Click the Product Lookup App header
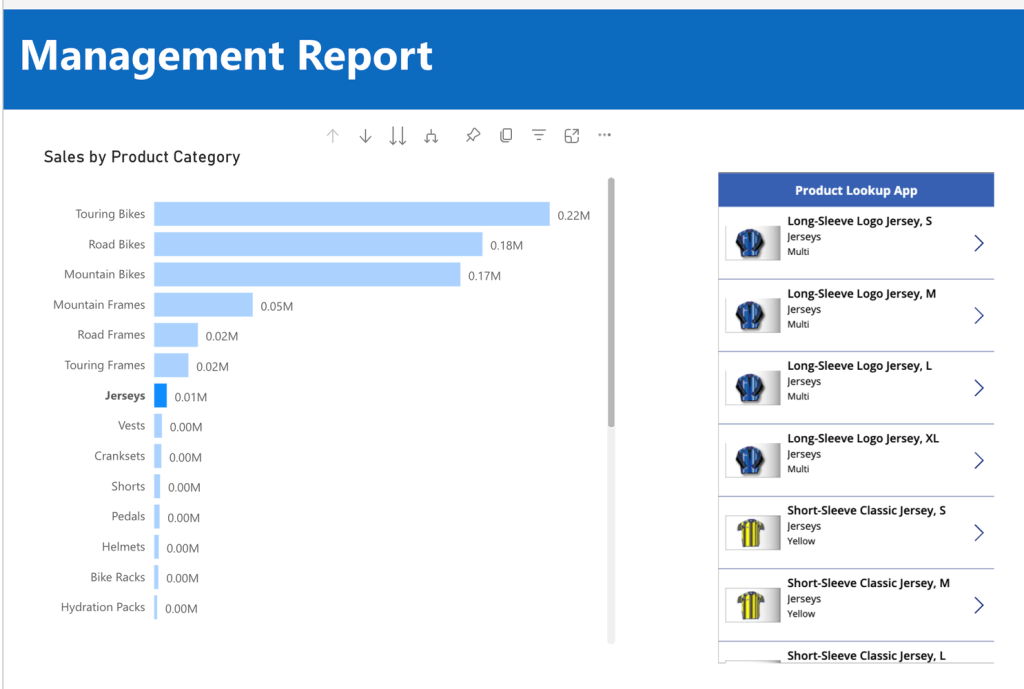 point(855,189)
